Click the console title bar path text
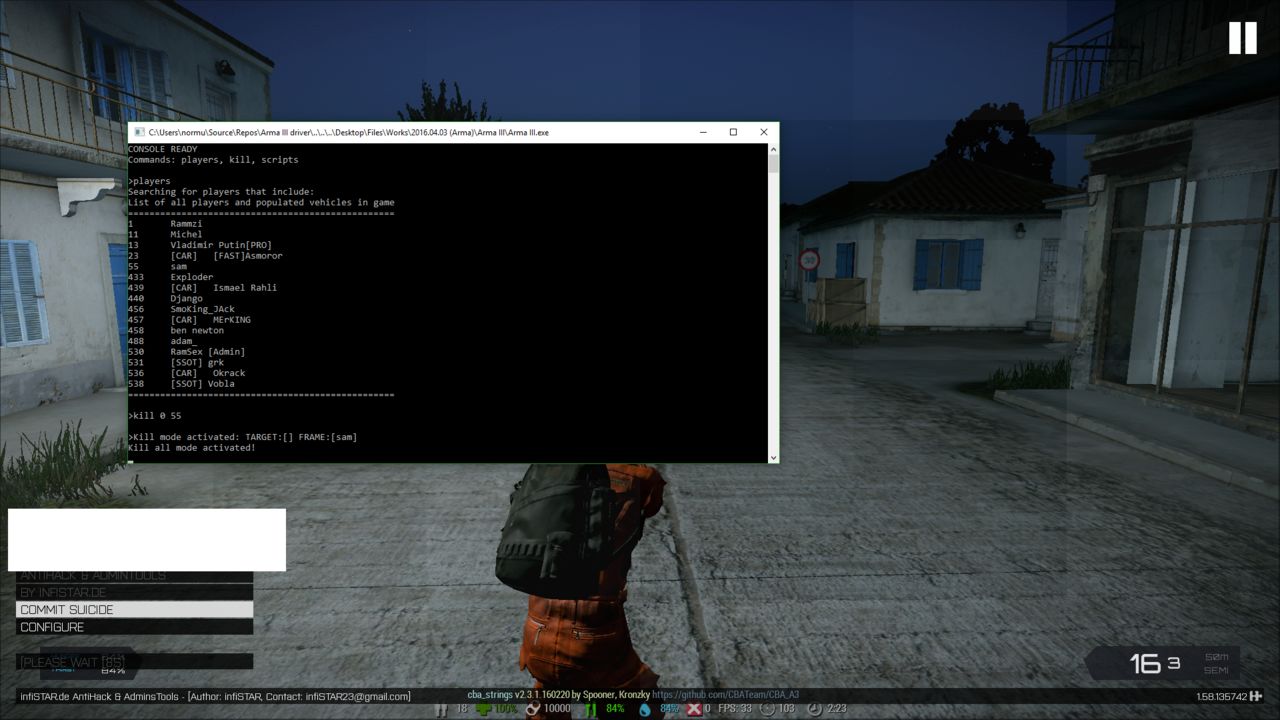1280x720 pixels. pos(348,132)
